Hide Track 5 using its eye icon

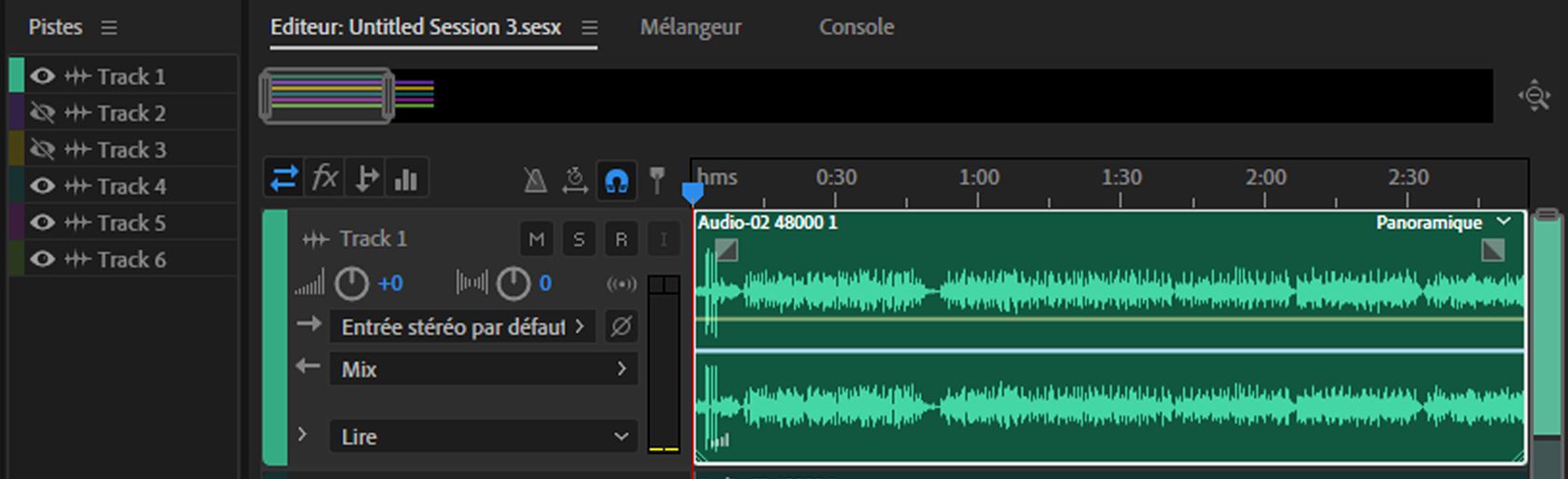click(42, 223)
